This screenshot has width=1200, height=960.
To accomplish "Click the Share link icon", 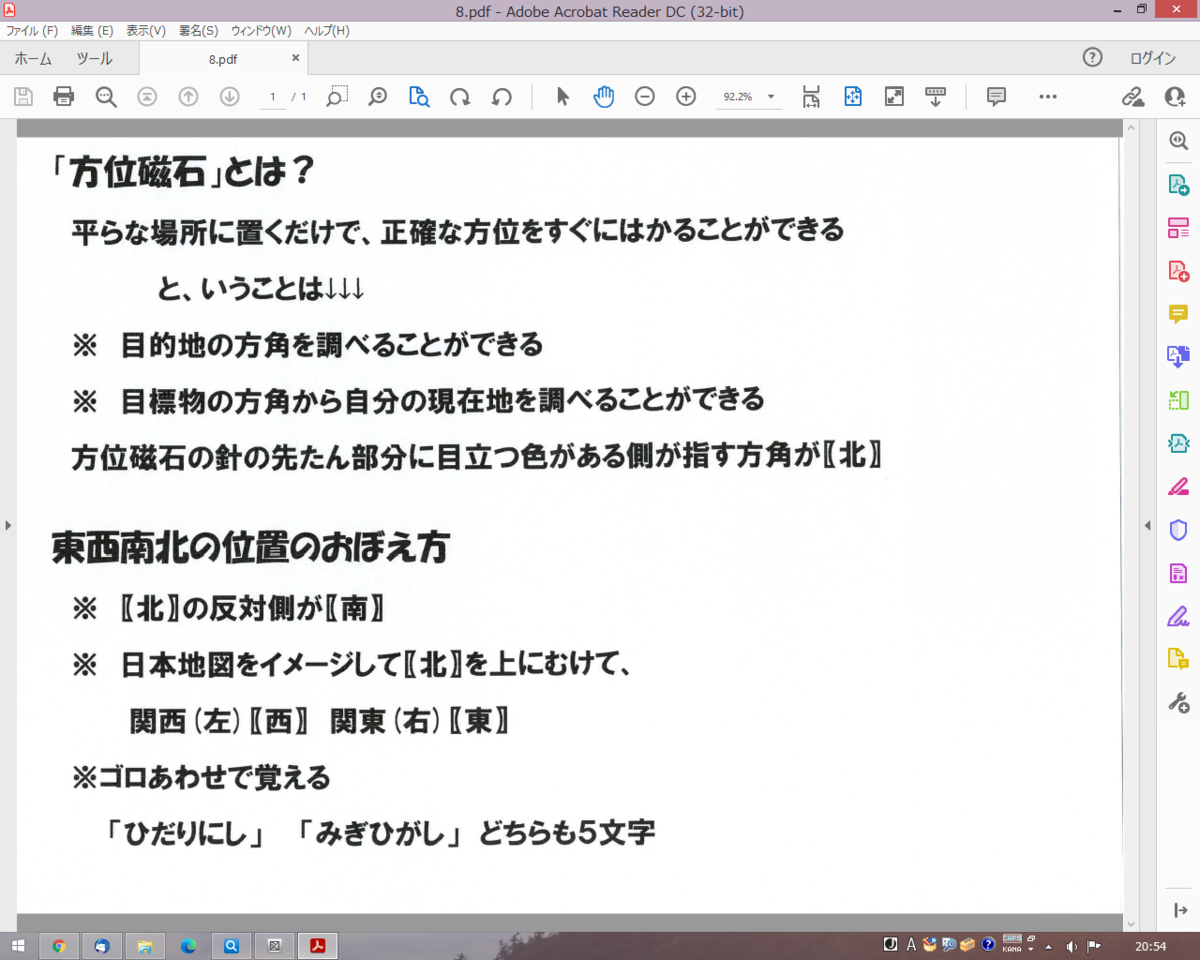I will click(x=1132, y=97).
